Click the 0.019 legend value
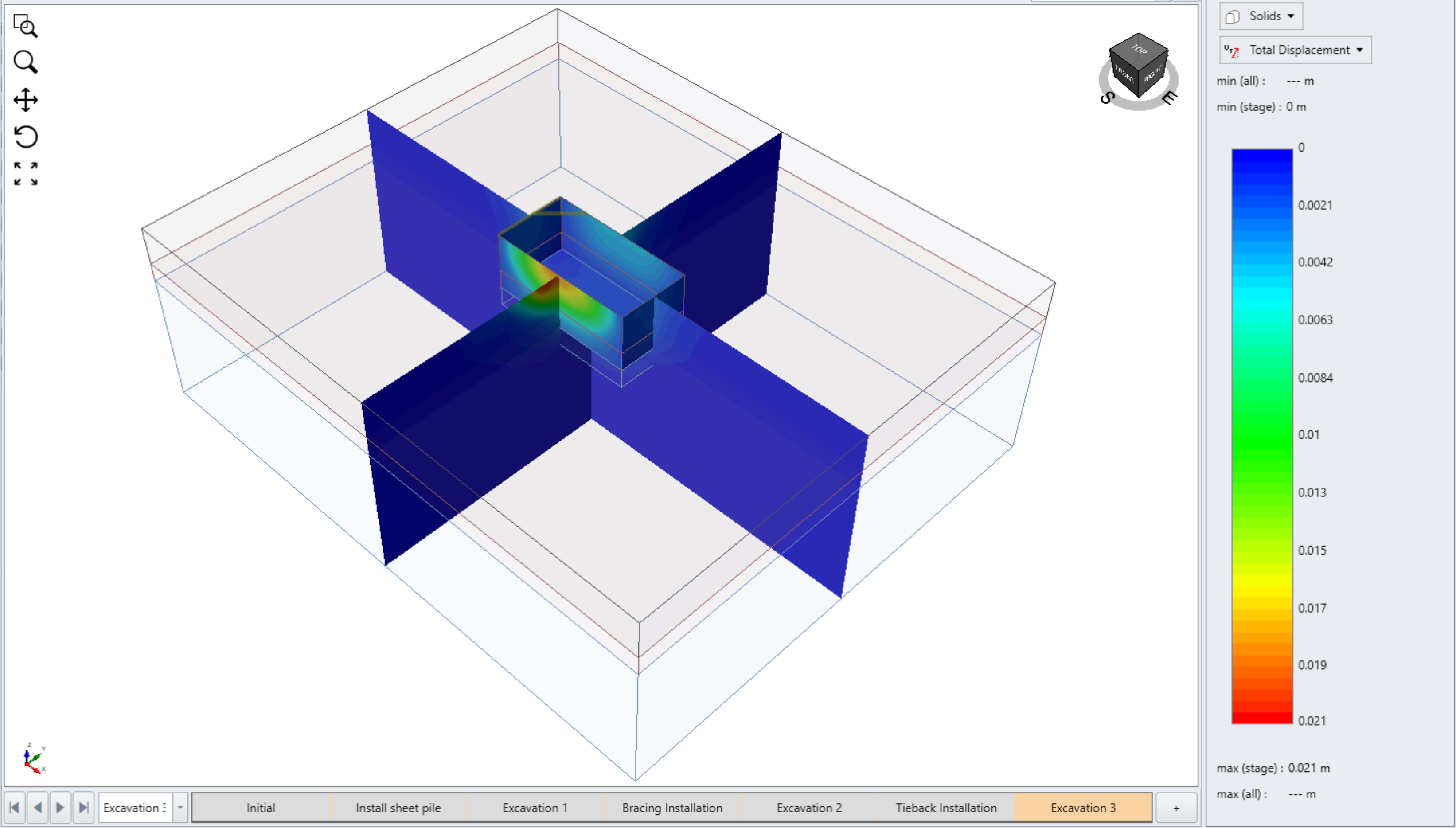 (x=1312, y=665)
